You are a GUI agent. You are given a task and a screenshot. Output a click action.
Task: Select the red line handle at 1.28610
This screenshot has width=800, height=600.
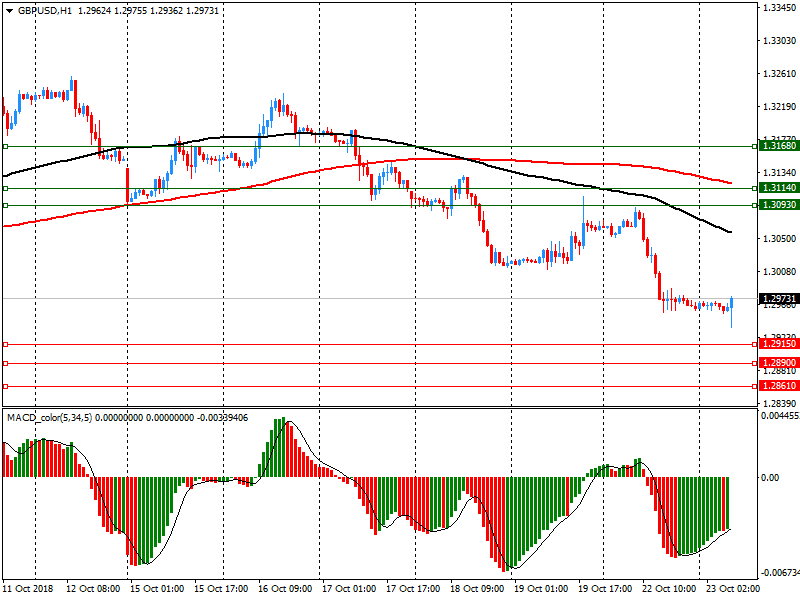coord(5,386)
